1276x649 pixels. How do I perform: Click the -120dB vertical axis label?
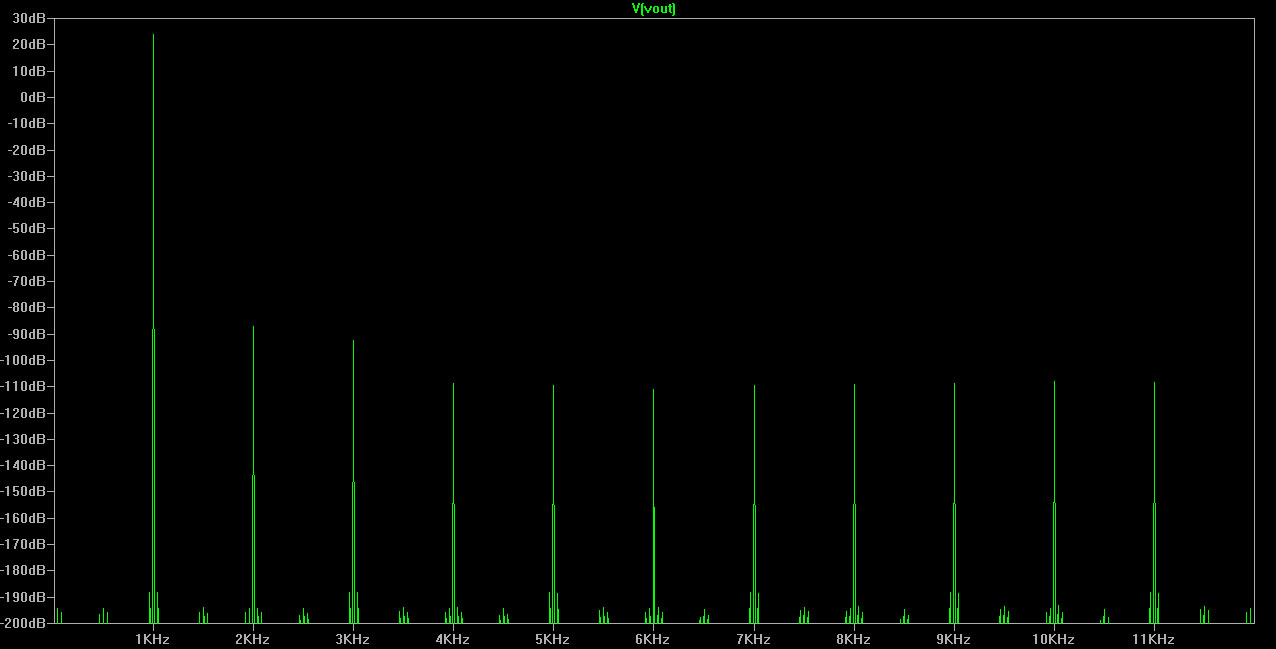click(x=24, y=413)
